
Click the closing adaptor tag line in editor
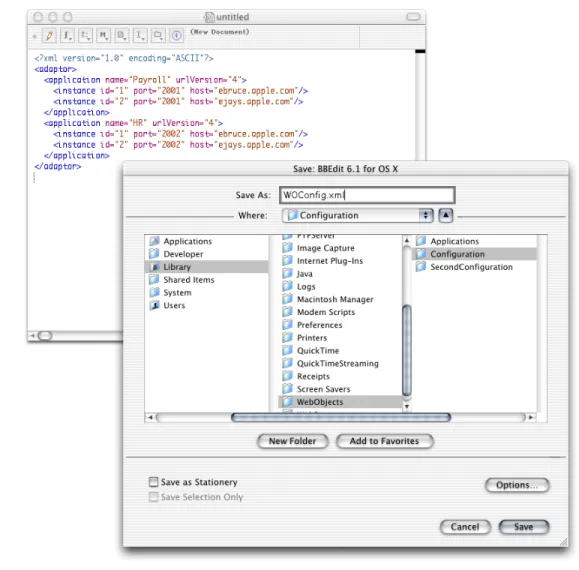point(58,166)
